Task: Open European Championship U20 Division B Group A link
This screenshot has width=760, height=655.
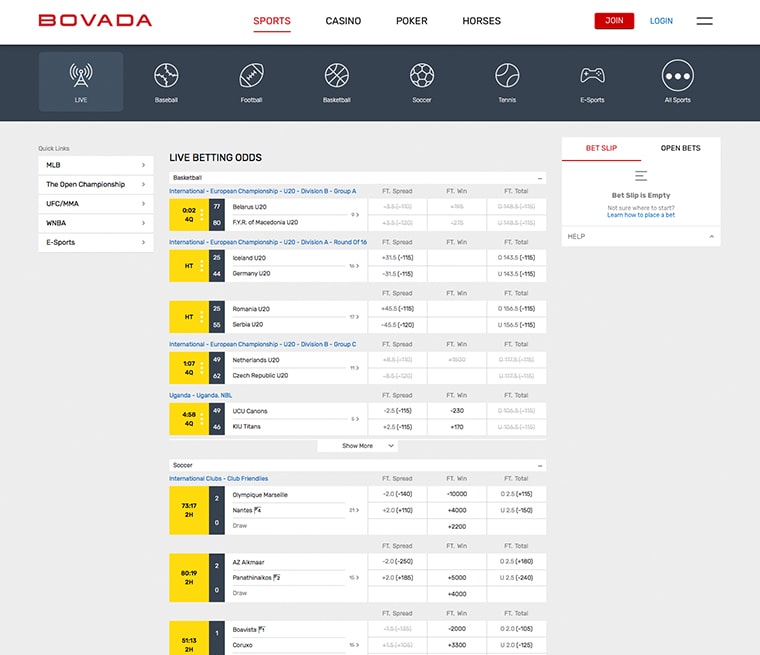Action: click(262, 191)
